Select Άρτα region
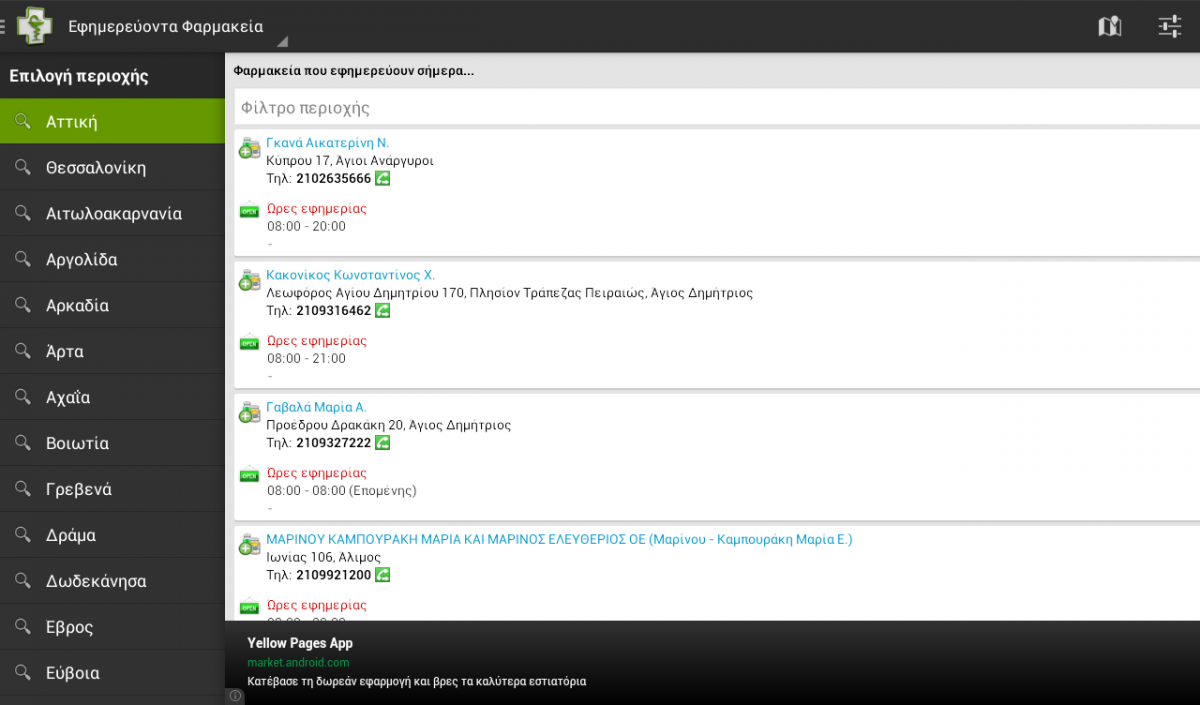 coord(112,351)
